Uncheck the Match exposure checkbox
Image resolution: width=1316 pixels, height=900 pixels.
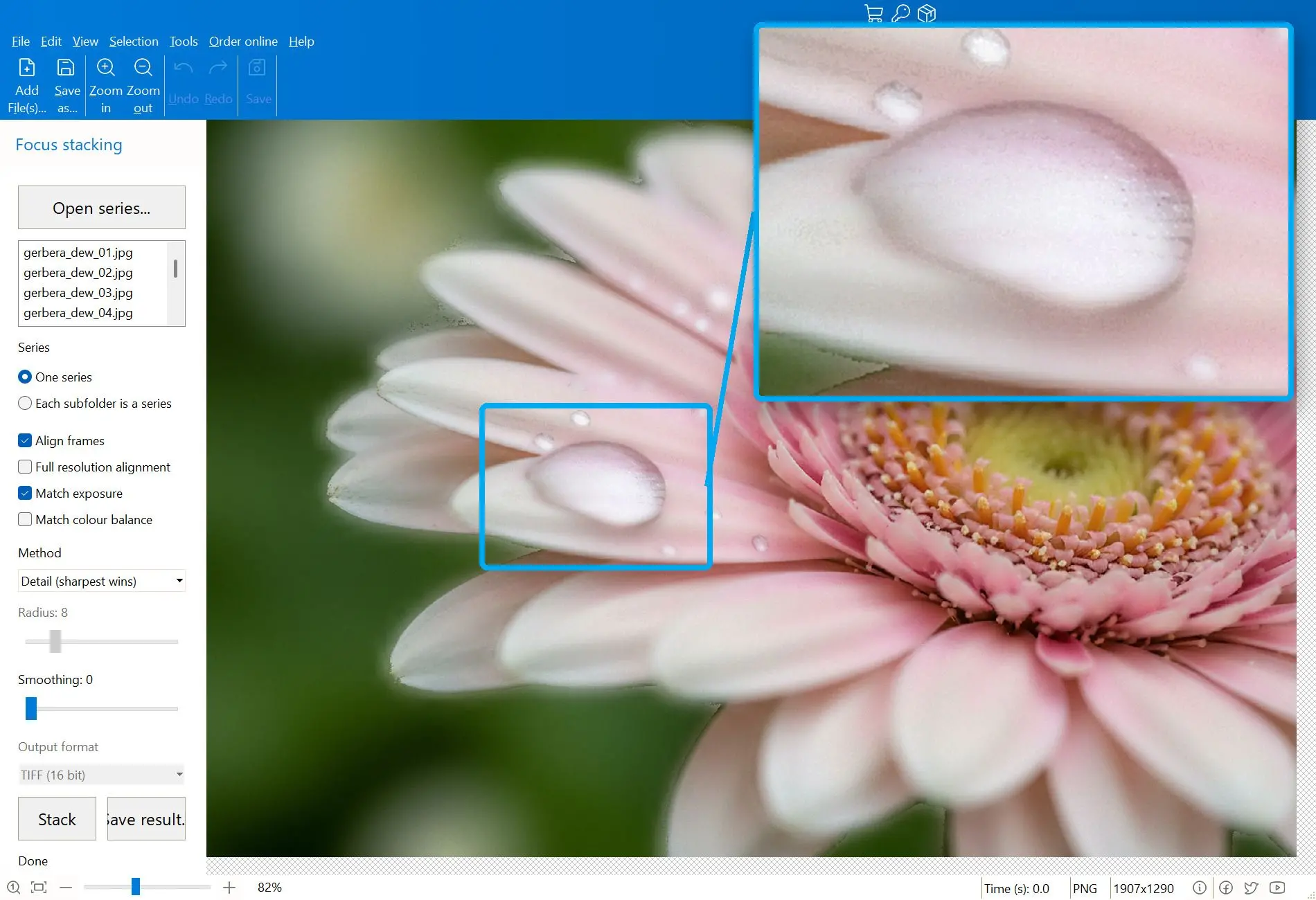click(x=25, y=493)
